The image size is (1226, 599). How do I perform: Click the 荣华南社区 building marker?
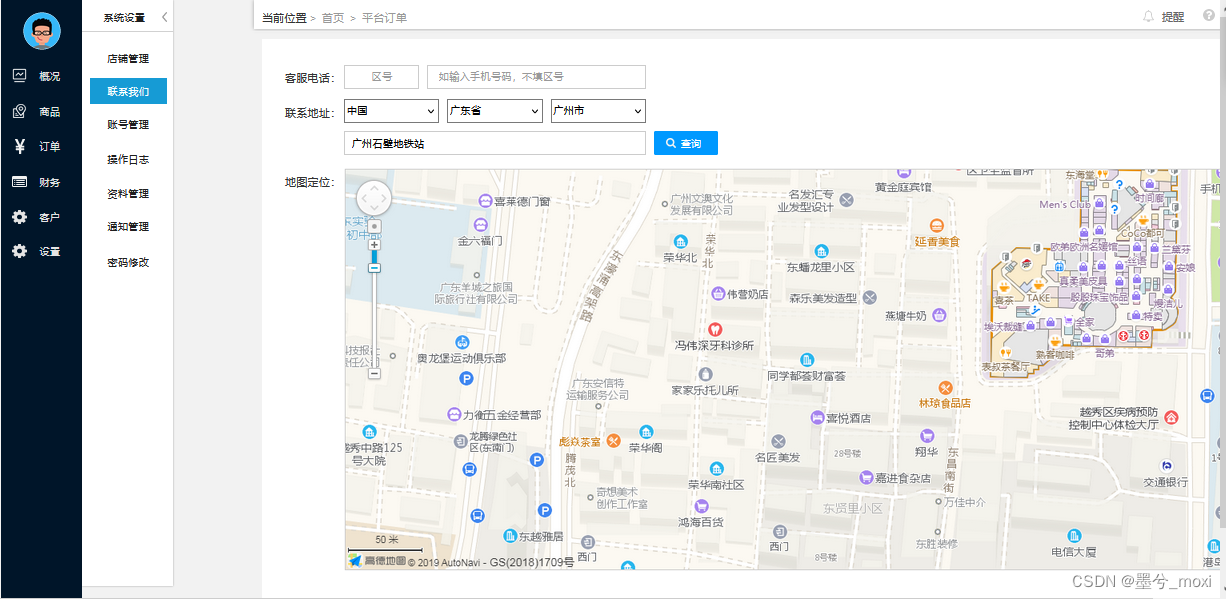click(716, 469)
